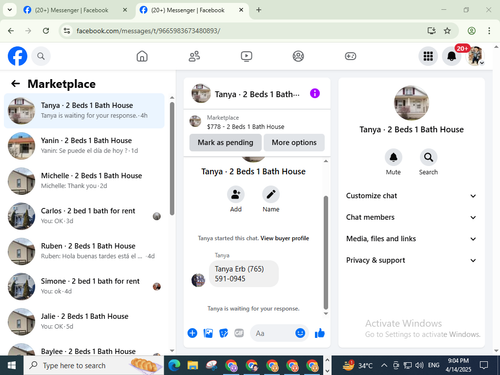The height and width of the screenshot is (375, 500).
Task: Open the profile circle icon in top navigation
Action: [298, 56]
